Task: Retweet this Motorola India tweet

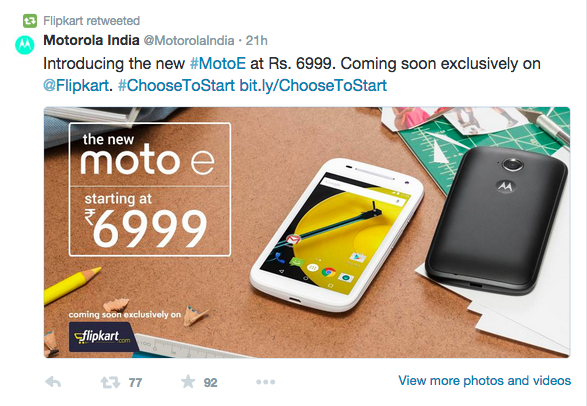Action: pyautogui.click(x=110, y=382)
